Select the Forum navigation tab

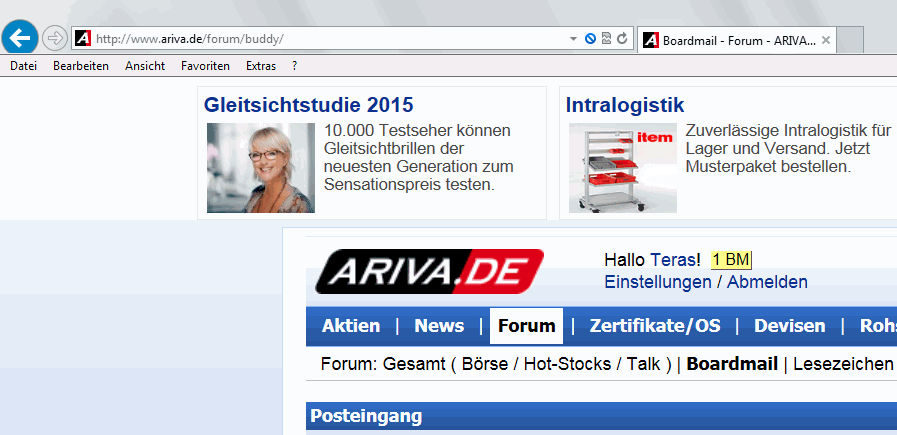pyautogui.click(x=526, y=326)
